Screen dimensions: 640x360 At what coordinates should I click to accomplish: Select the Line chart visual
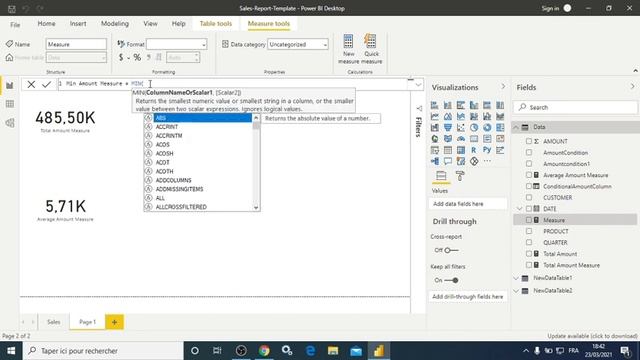(x=435, y=116)
